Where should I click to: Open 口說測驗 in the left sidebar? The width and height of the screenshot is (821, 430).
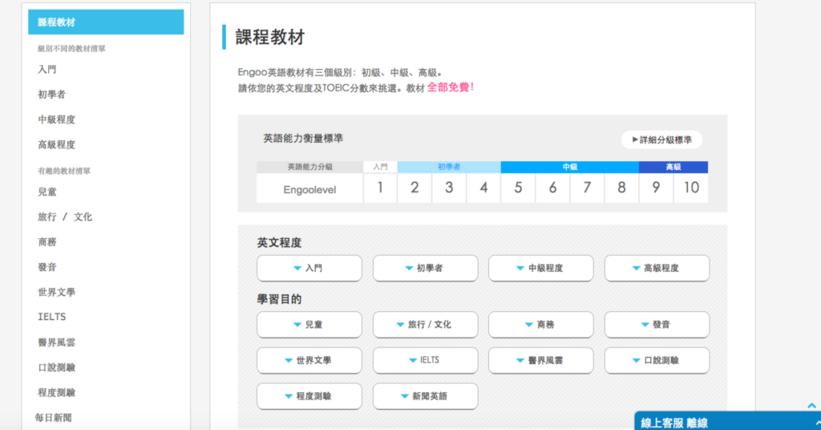(57, 367)
